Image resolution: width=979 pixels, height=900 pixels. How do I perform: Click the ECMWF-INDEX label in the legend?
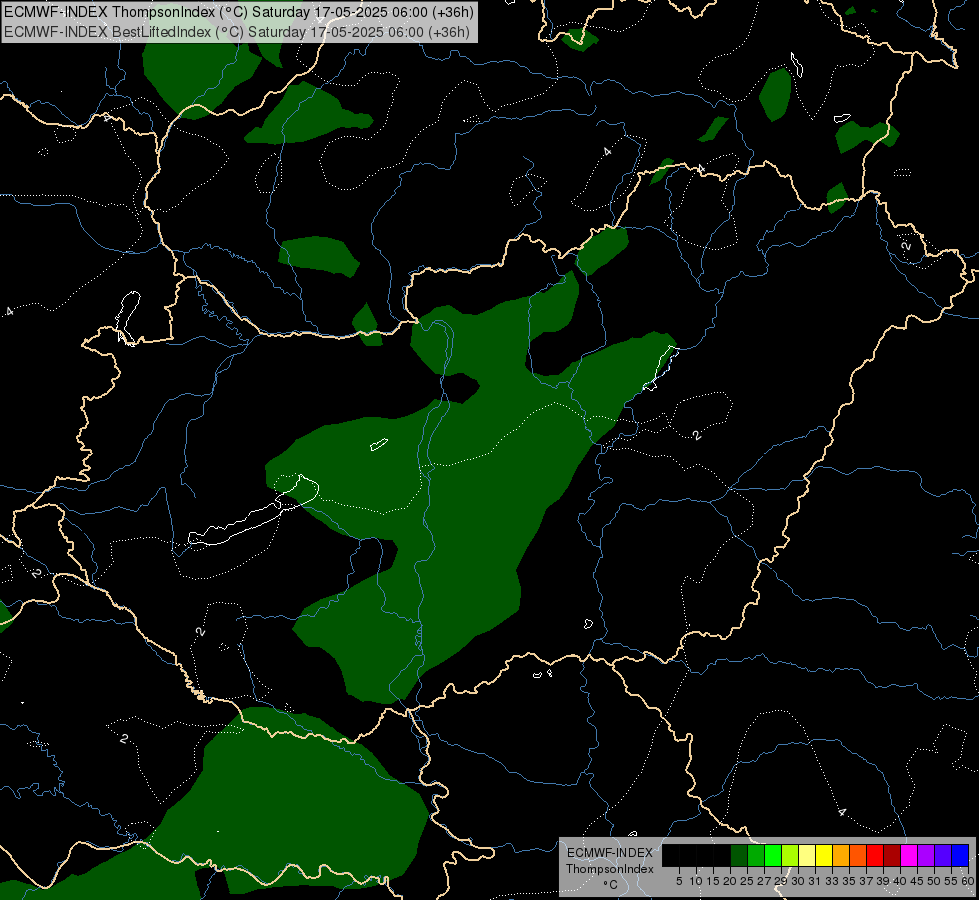(x=610, y=853)
